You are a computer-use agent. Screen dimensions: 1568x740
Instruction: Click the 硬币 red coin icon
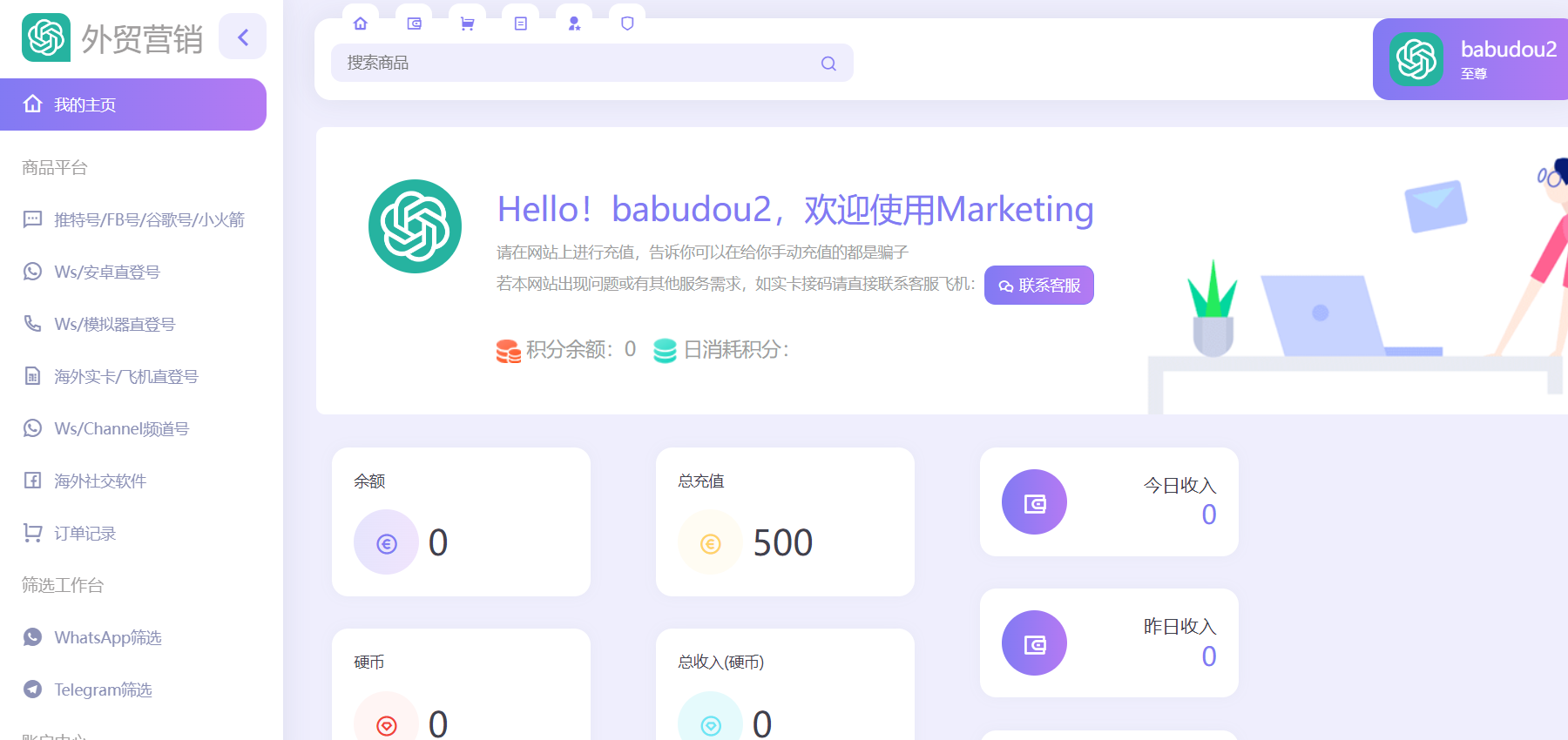[386, 724]
